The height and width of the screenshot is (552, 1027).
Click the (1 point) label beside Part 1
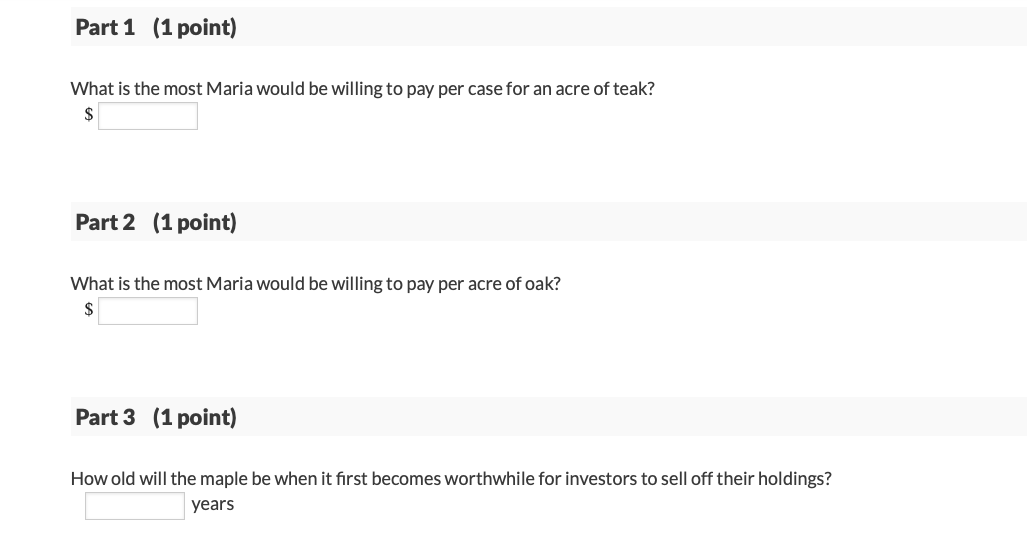point(195,27)
